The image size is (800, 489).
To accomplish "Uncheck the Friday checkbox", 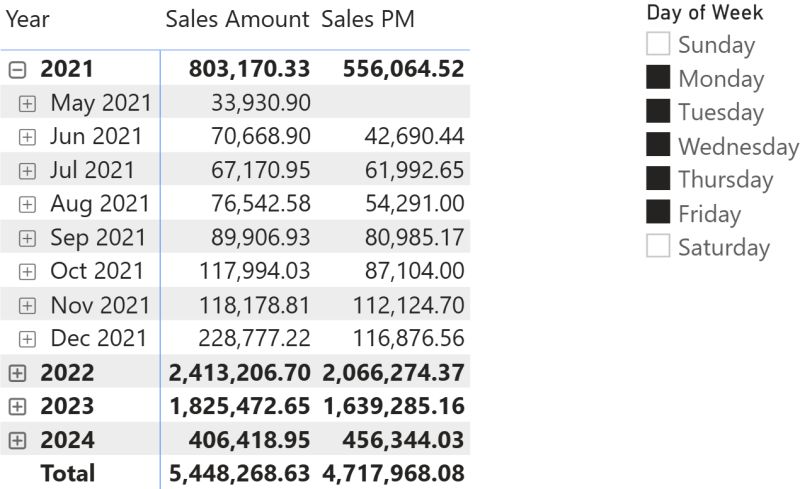I will [658, 213].
